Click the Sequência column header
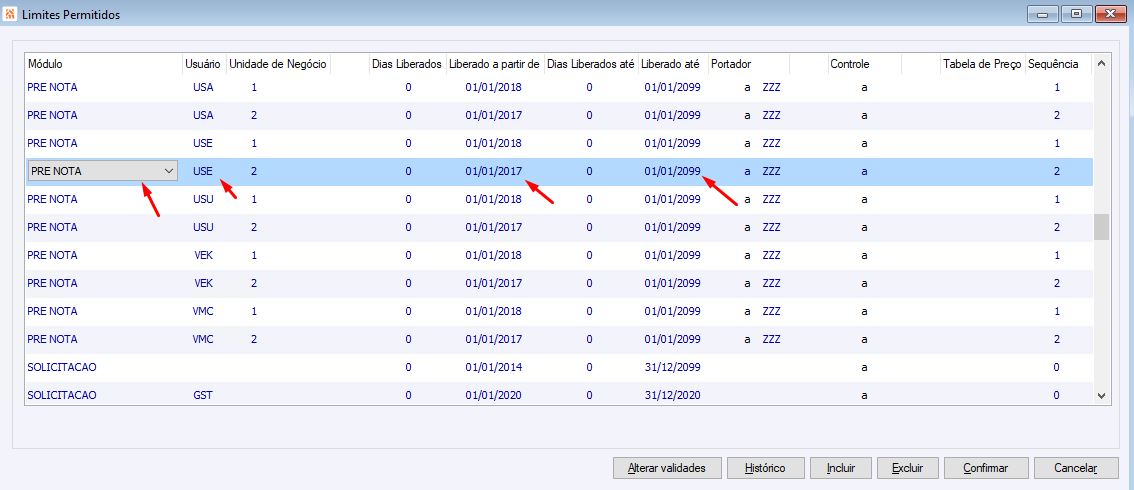The image size is (1134, 490). 1053,64
